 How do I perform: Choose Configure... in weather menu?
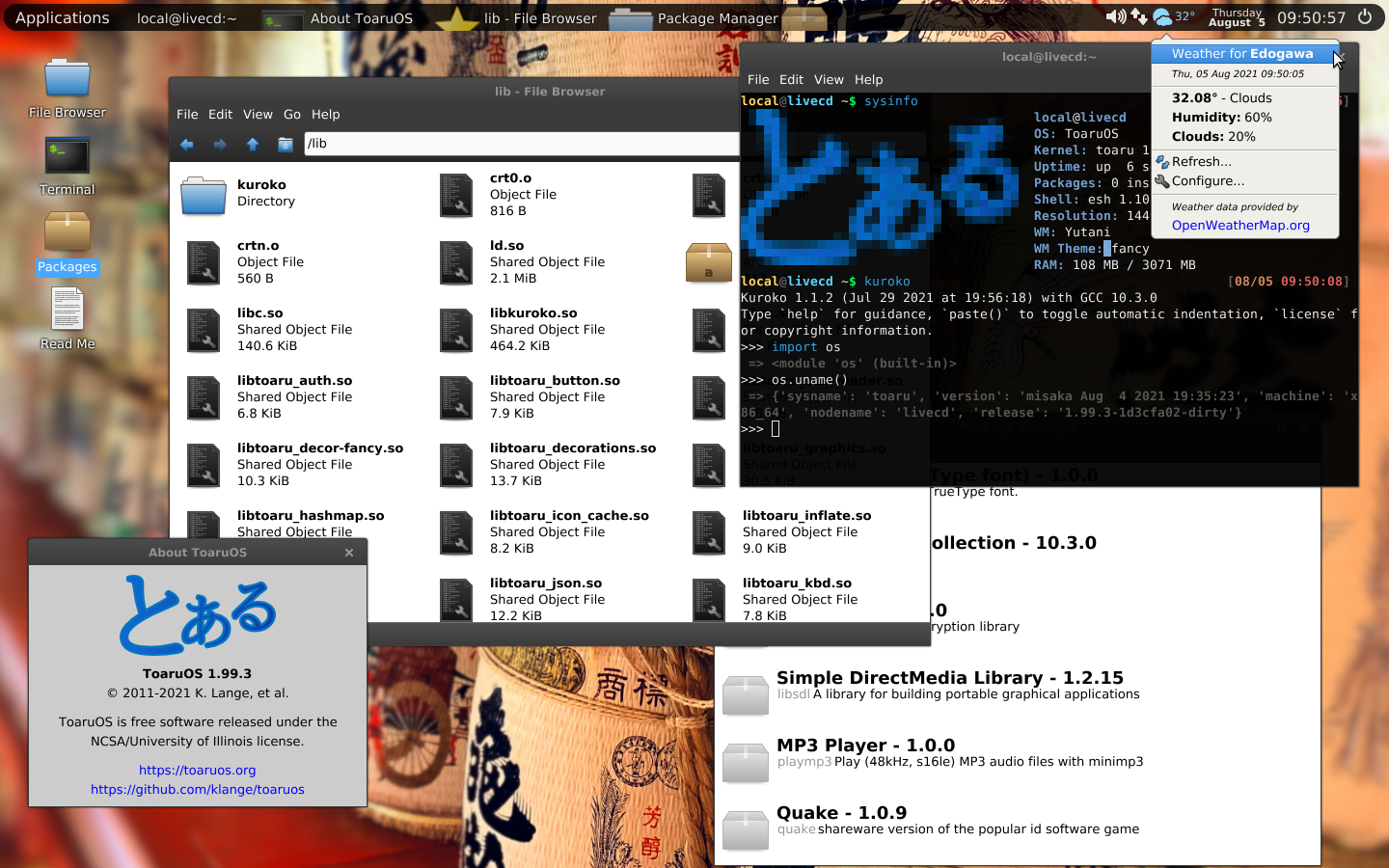click(x=1244, y=180)
